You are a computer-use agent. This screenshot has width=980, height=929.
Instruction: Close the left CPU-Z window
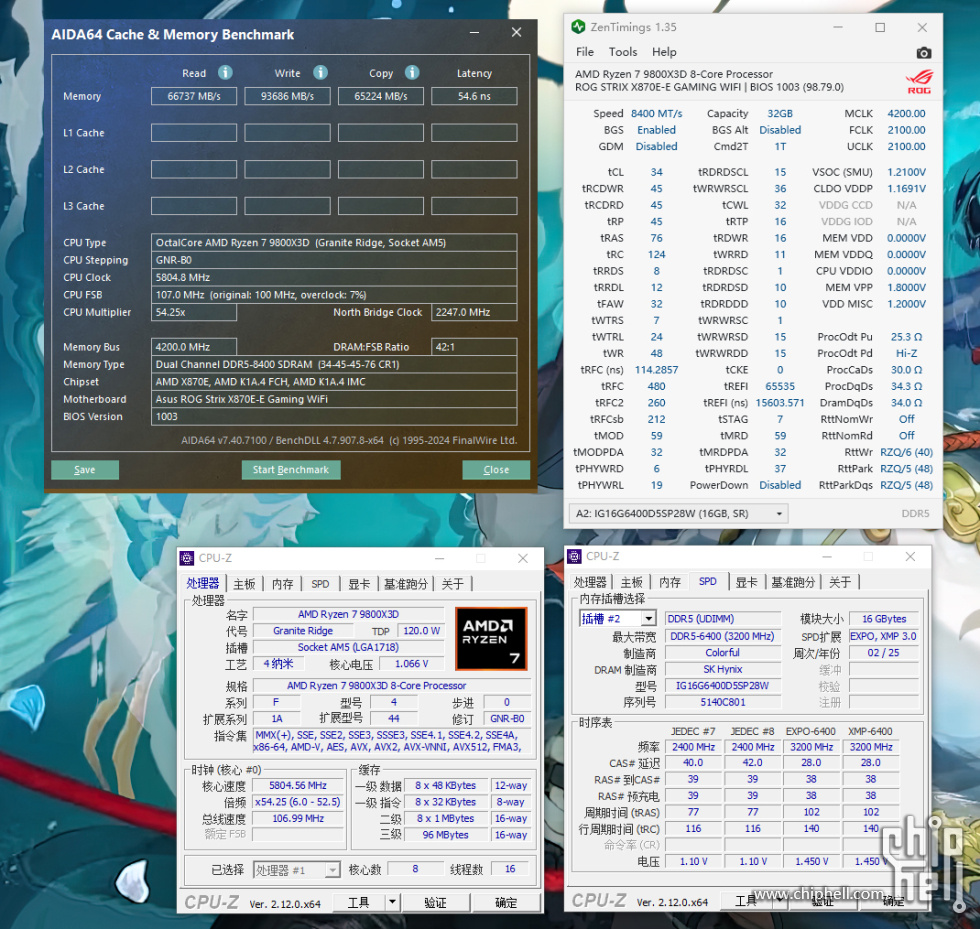pos(523,558)
